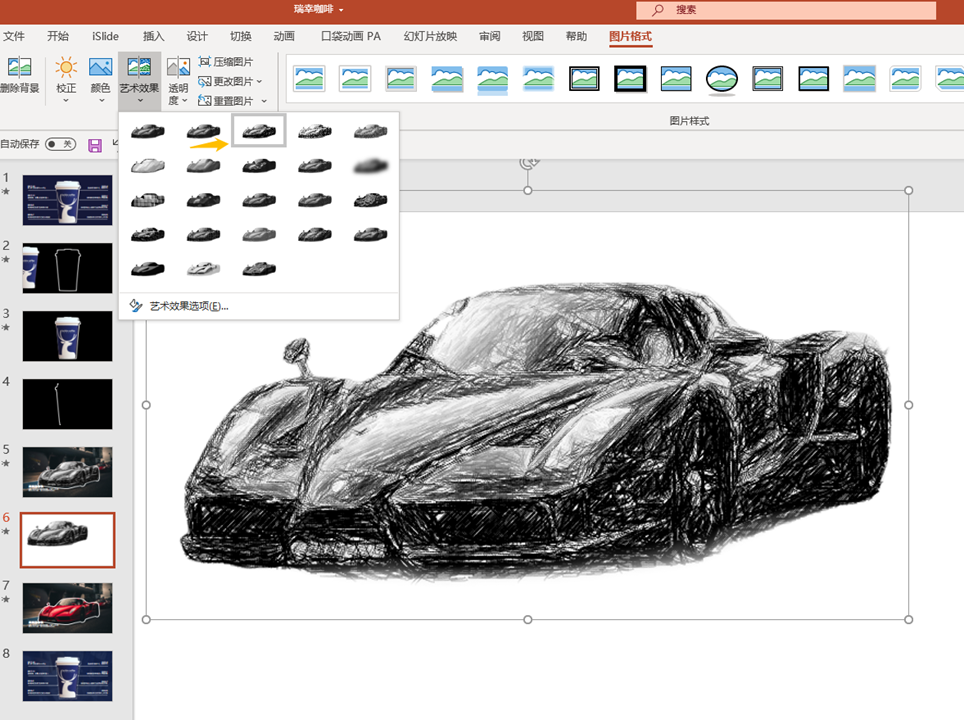Open the 校正 corrections icon
The height and width of the screenshot is (720, 964).
coord(66,67)
